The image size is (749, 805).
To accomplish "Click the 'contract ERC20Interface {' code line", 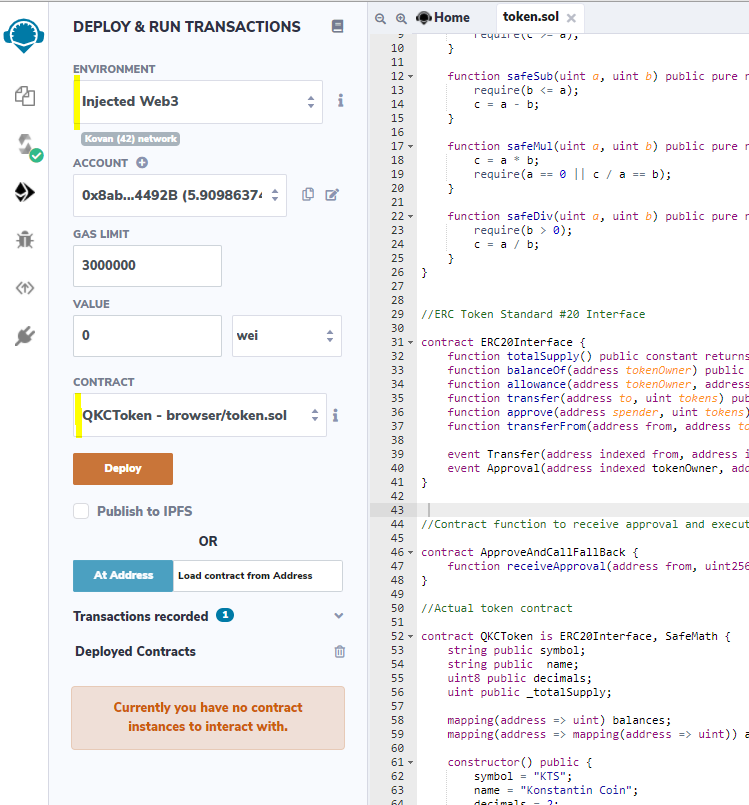I will [x=503, y=342].
